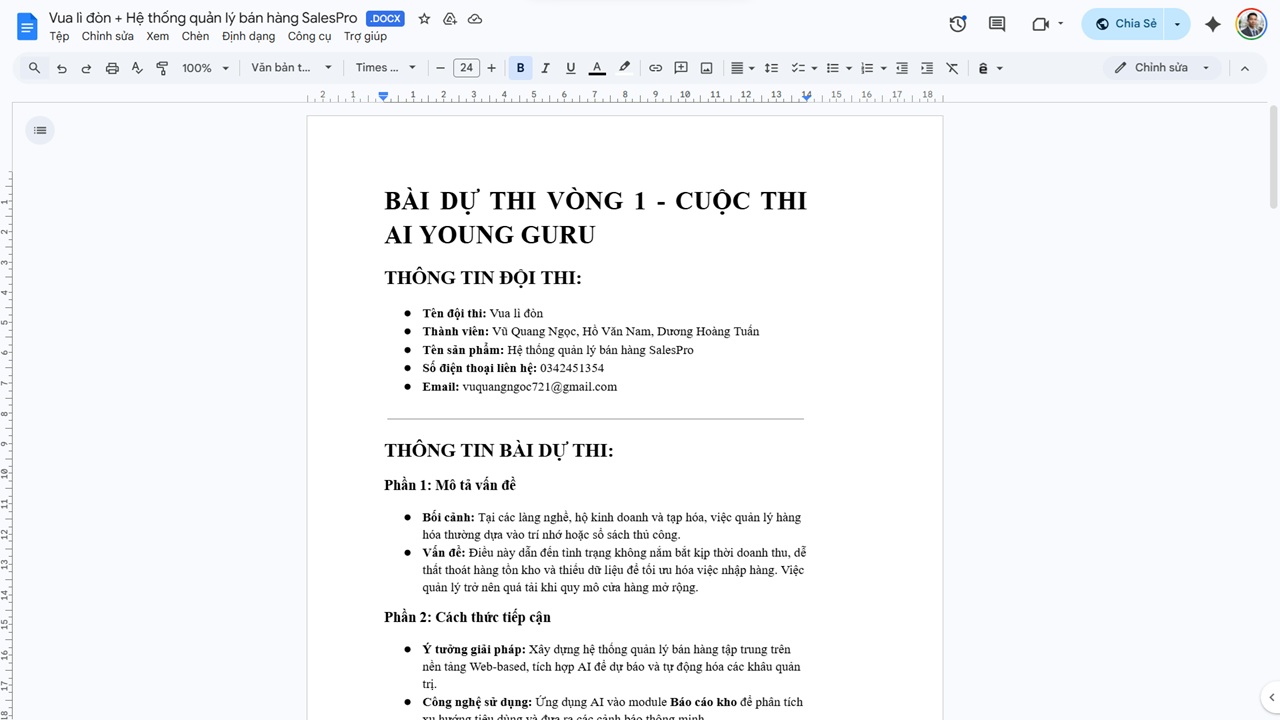This screenshot has width=1280, height=720.
Task: Select the Paint format roller icon
Action: [x=162, y=68]
